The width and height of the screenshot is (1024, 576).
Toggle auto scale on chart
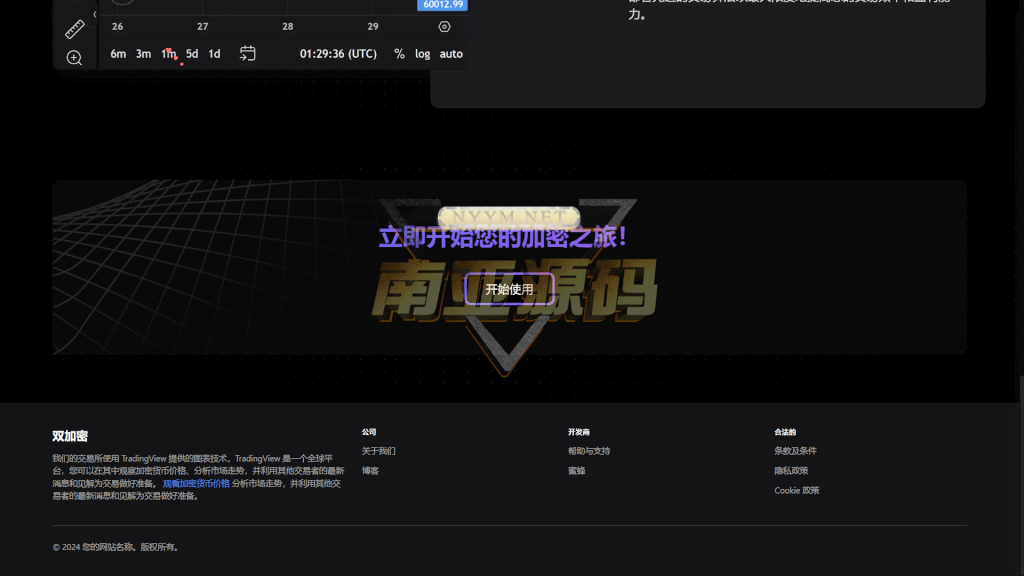tap(451, 54)
